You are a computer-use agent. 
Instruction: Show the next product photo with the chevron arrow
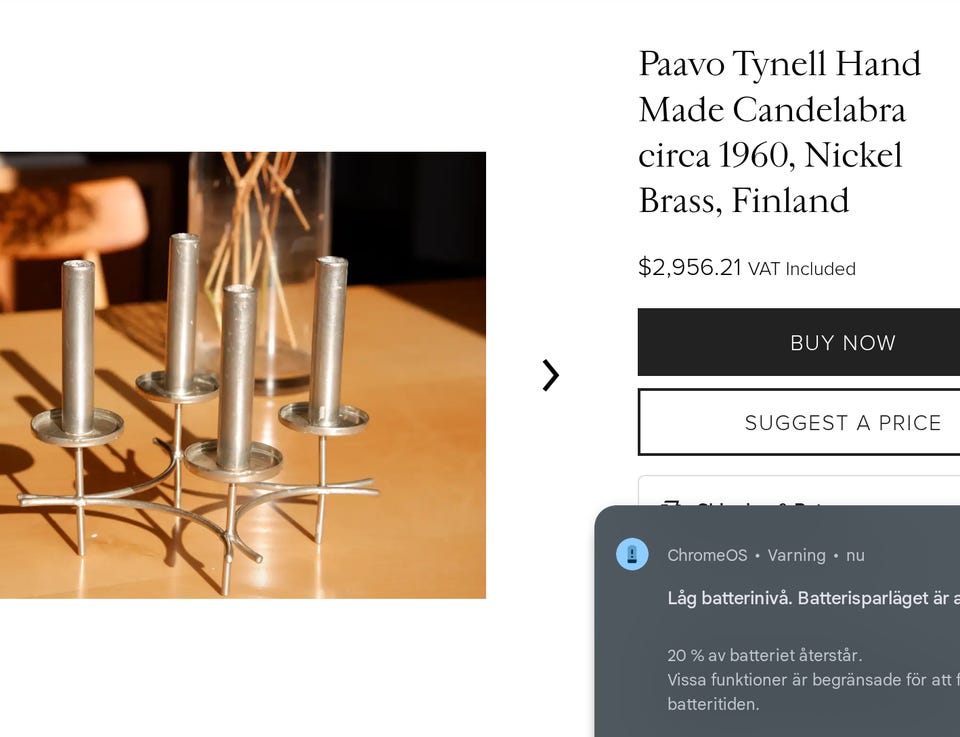(550, 375)
